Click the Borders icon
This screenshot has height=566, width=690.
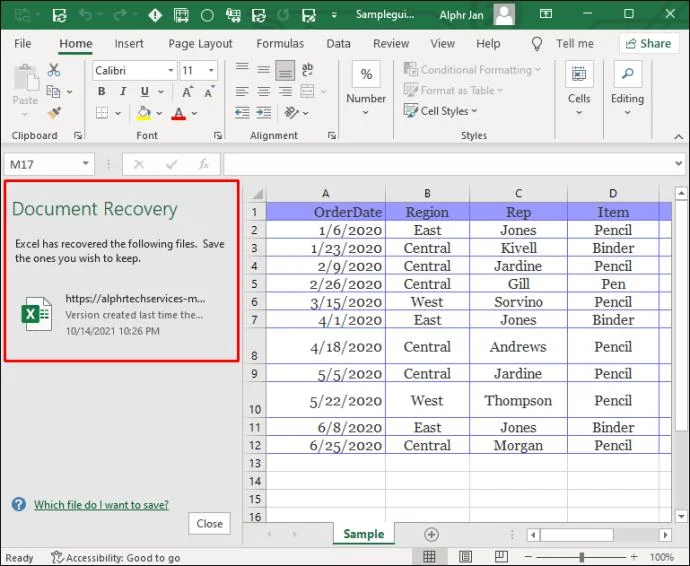coord(102,113)
